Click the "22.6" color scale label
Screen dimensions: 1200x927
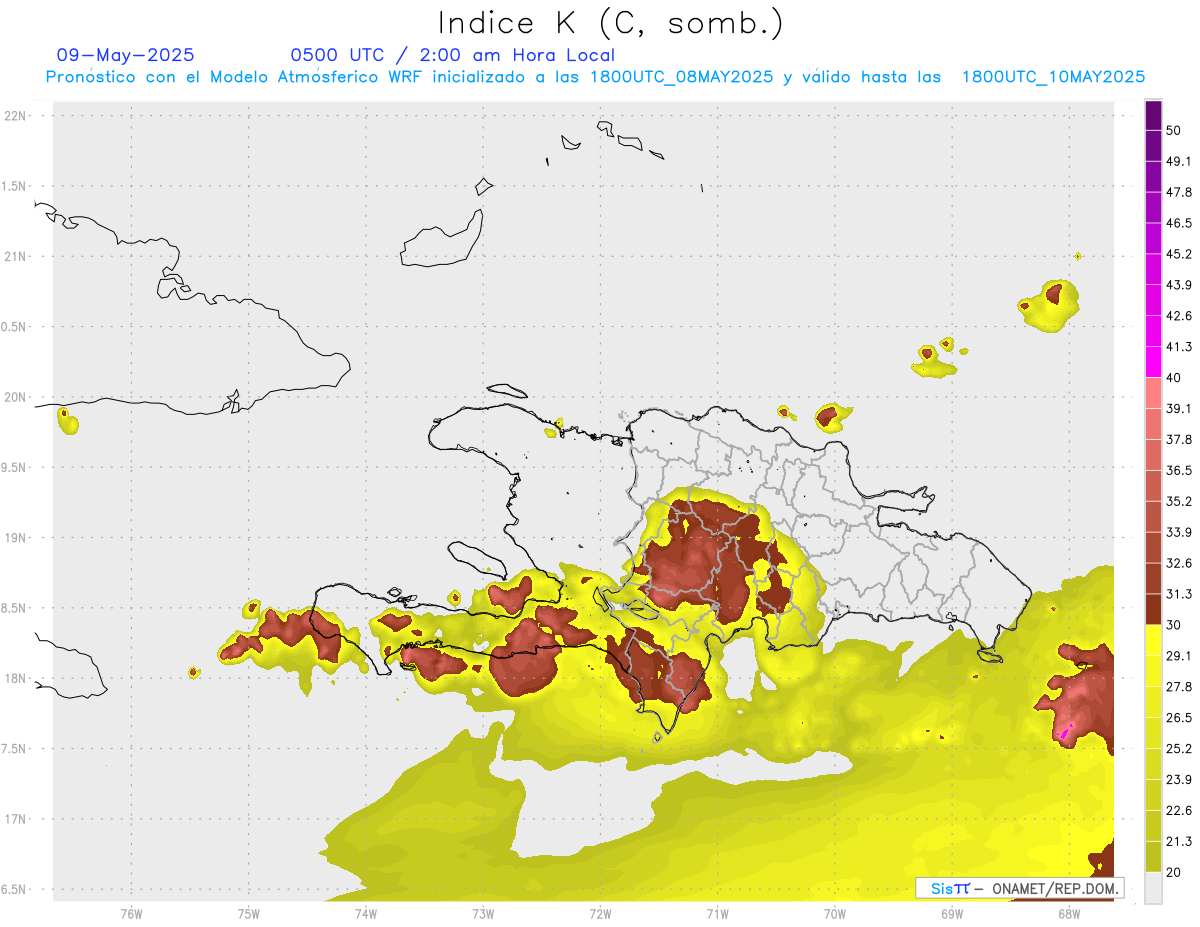(x=1178, y=811)
